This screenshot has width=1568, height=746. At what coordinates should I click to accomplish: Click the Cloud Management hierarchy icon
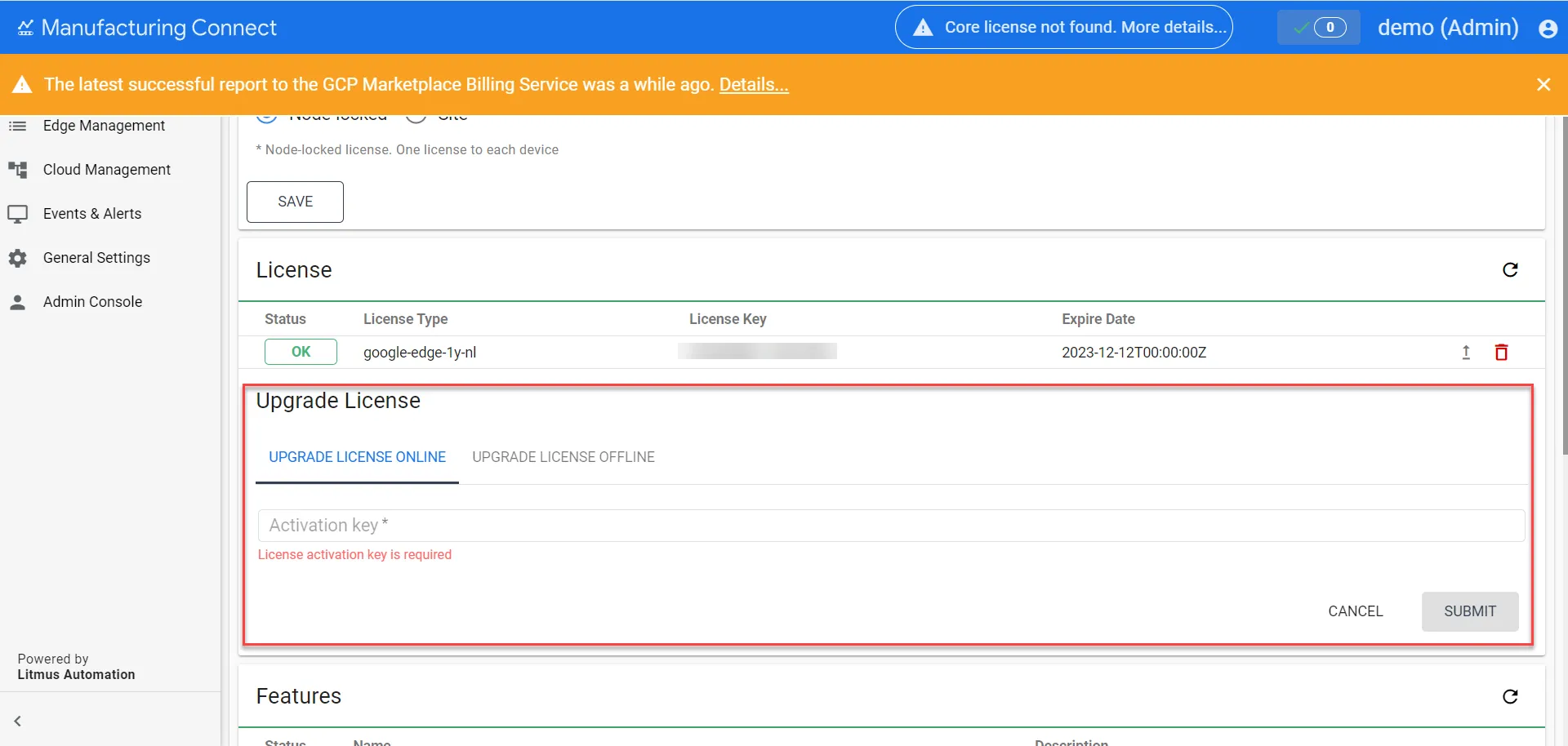point(18,170)
